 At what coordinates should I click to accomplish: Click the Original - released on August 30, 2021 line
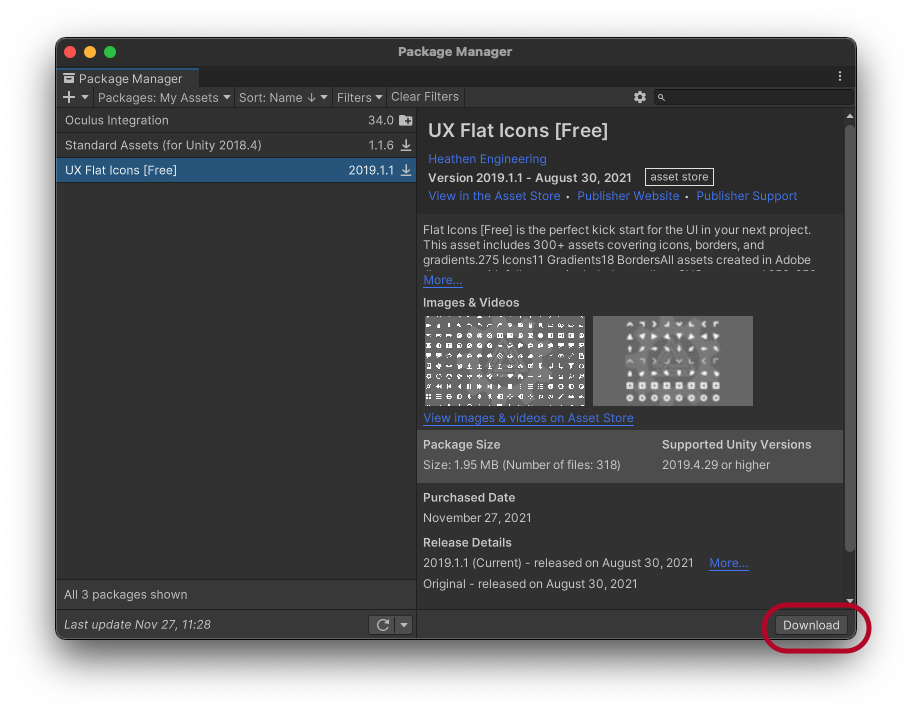tap(530, 584)
